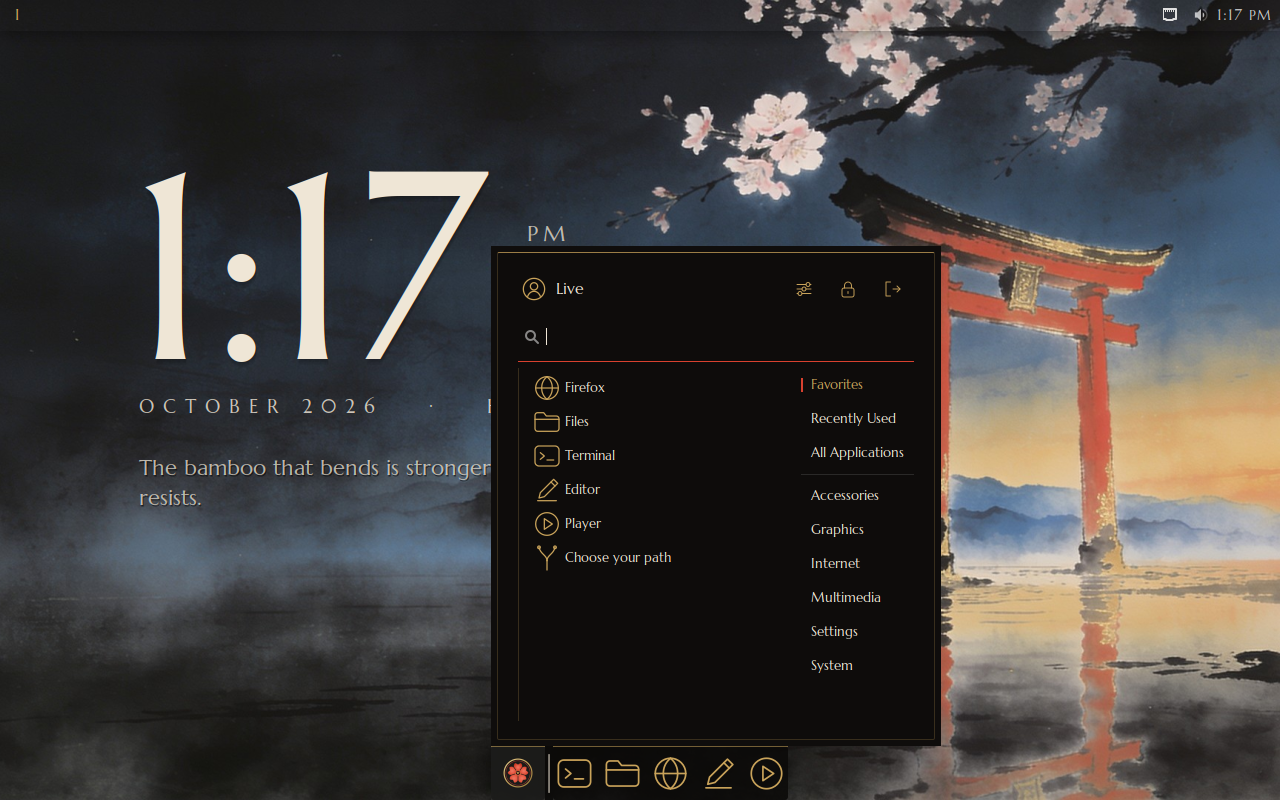
Task: Show All Applications category
Action: (x=857, y=452)
